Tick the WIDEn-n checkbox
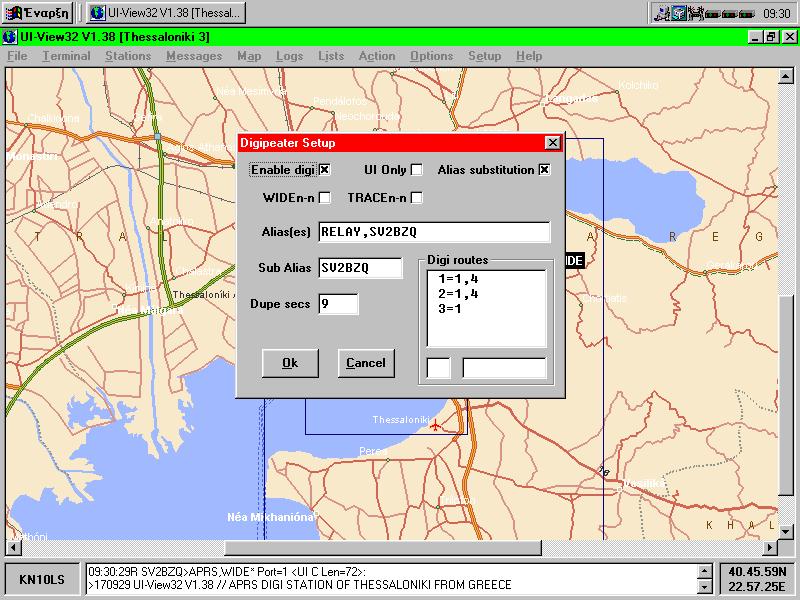Viewport: 800px width, 600px height. pyautogui.click(x=324, y=197)
